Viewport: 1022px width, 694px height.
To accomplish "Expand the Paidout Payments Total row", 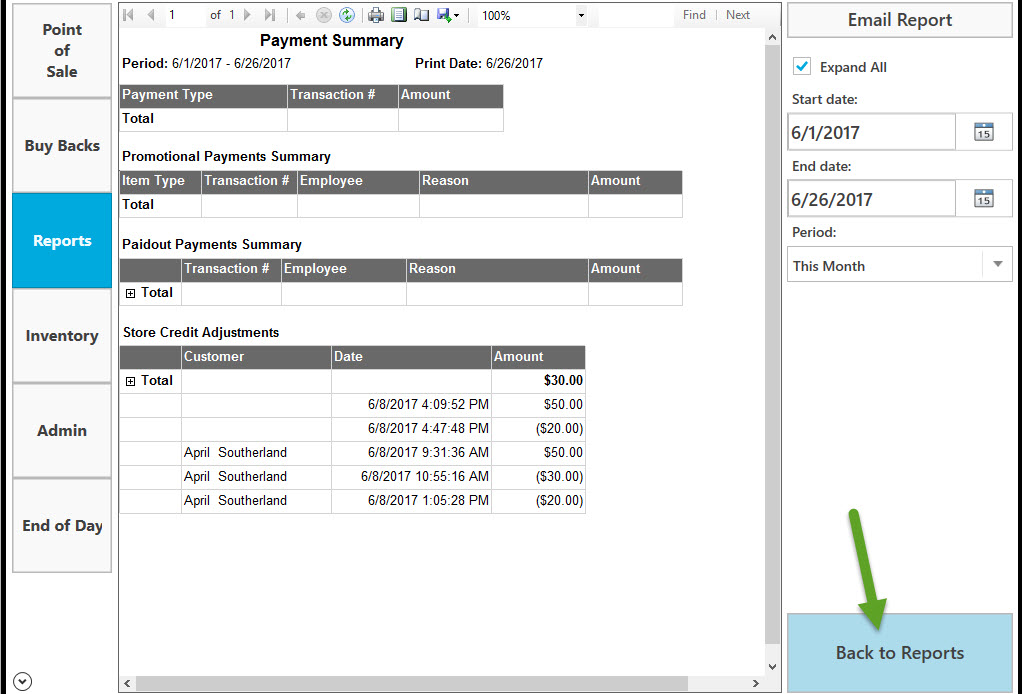I will click(131, 292).
